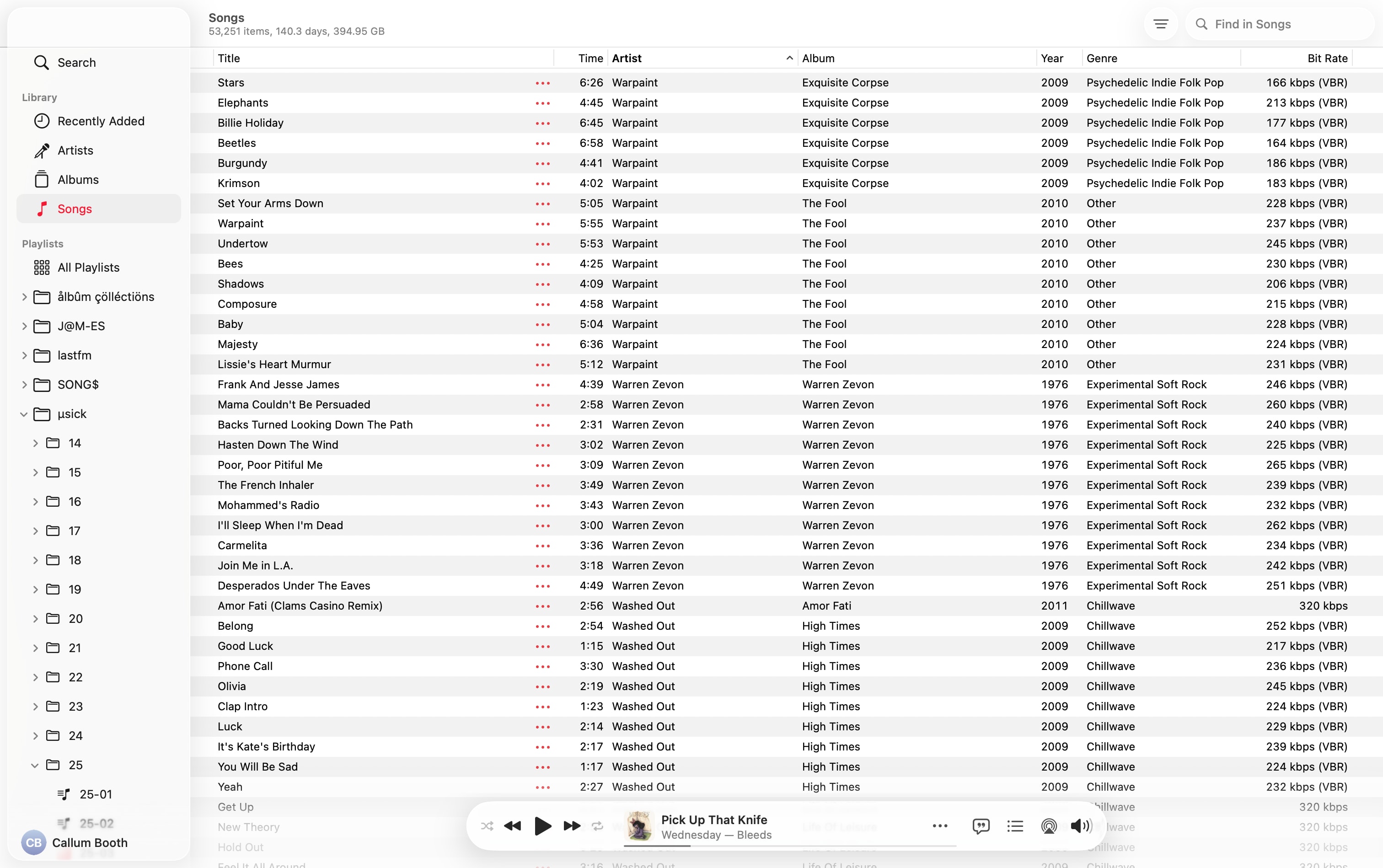The width and height of the screenshot is (1383, 868).
Task: Open the Albums library view
Action: click(x=78, y=180)
